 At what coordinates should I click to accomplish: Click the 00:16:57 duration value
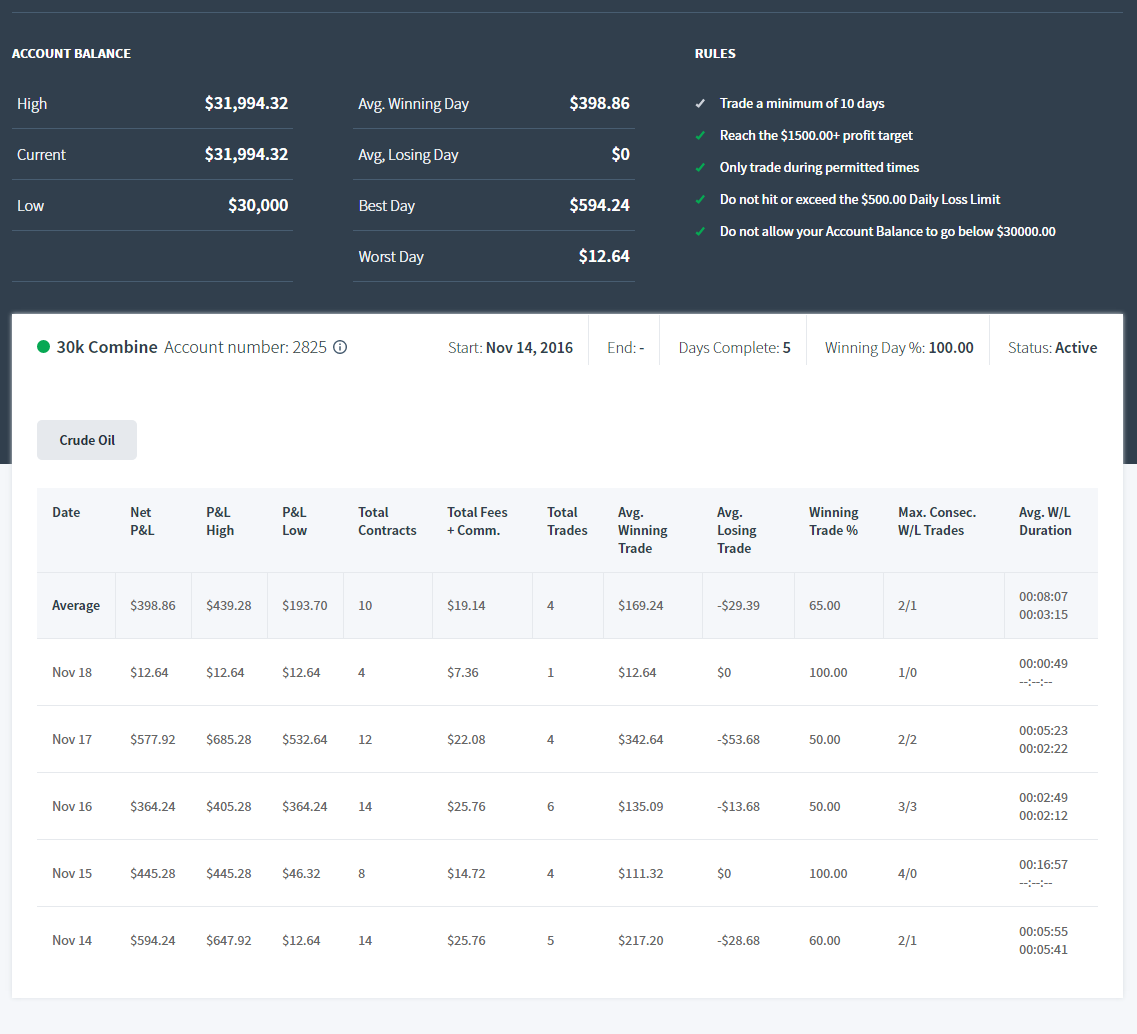pyautogui.click(x=1043, y=865)
